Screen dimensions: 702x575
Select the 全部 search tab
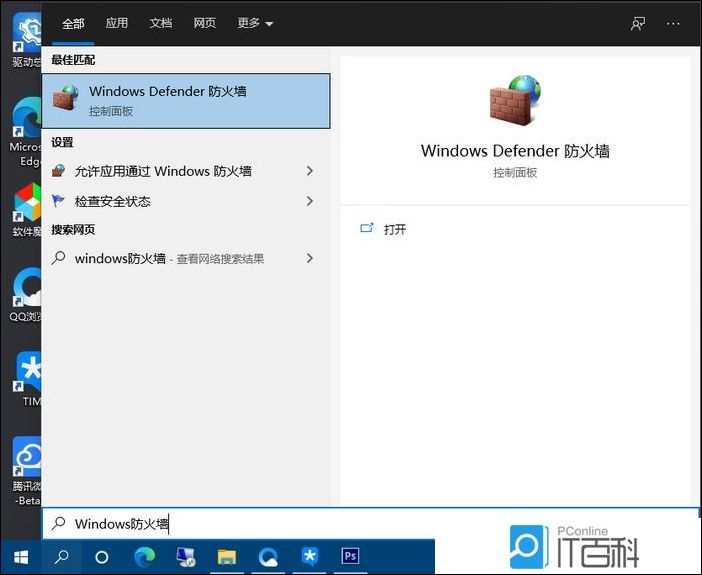(x=73, y=23)
